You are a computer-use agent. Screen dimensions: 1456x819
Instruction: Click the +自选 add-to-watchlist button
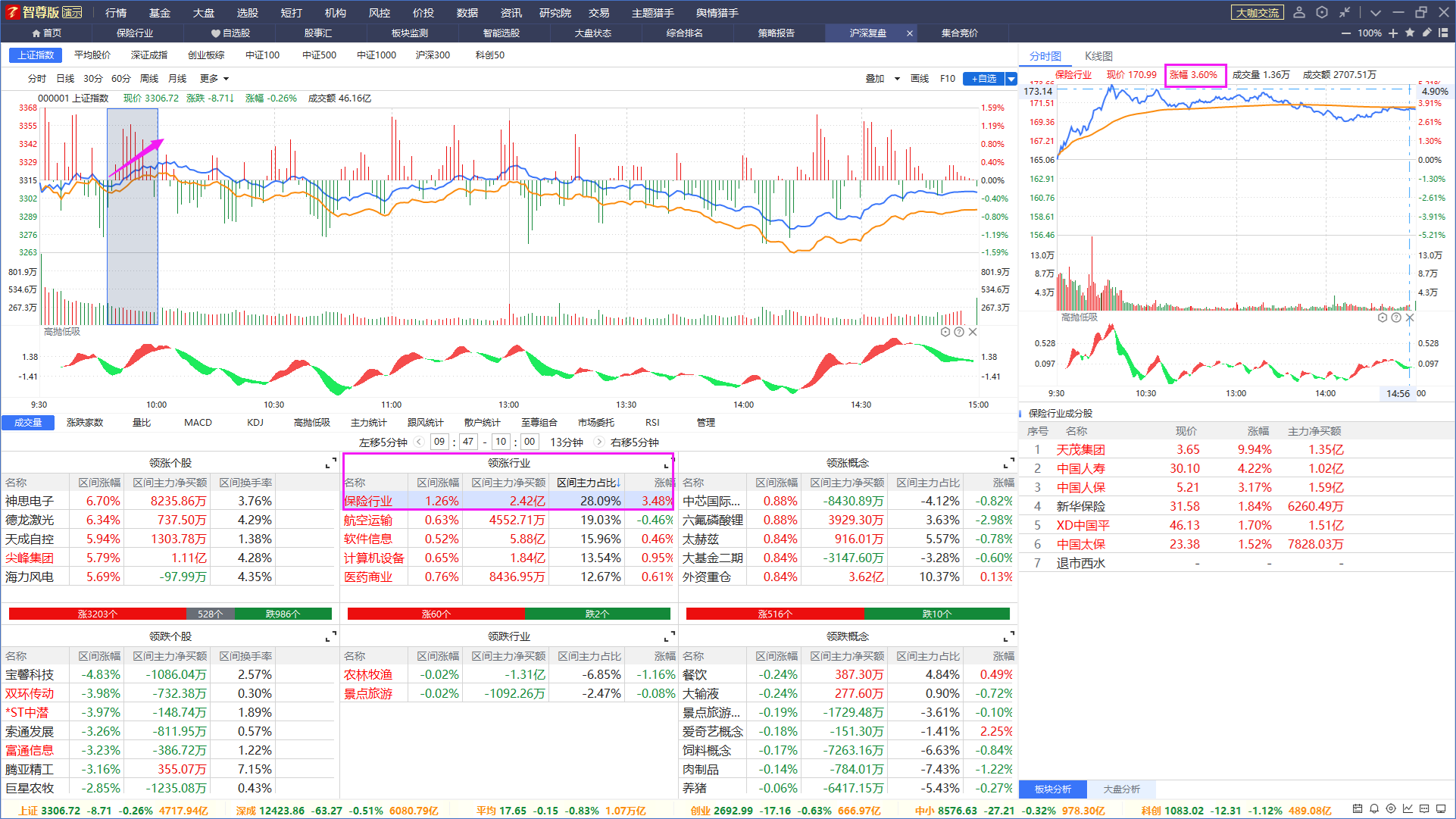(x=984, y=79)
